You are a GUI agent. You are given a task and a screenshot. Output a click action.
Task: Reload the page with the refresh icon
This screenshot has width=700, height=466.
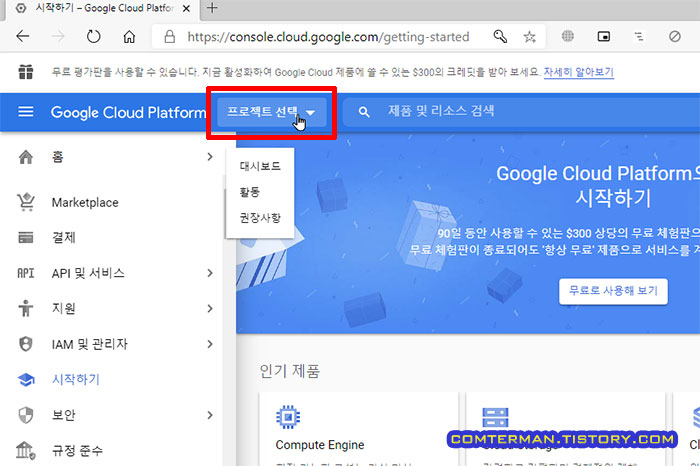coord(93,36)
